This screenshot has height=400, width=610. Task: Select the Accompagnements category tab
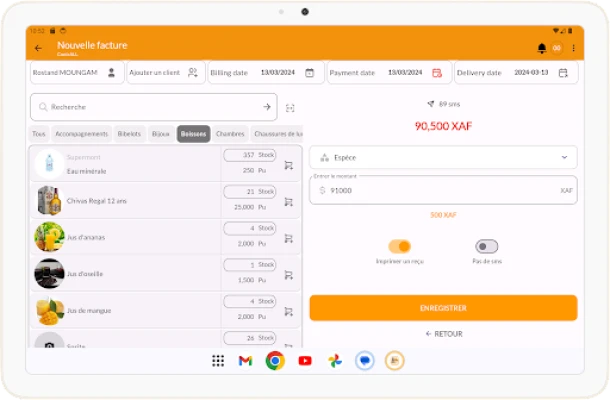[x=82, y=134]
